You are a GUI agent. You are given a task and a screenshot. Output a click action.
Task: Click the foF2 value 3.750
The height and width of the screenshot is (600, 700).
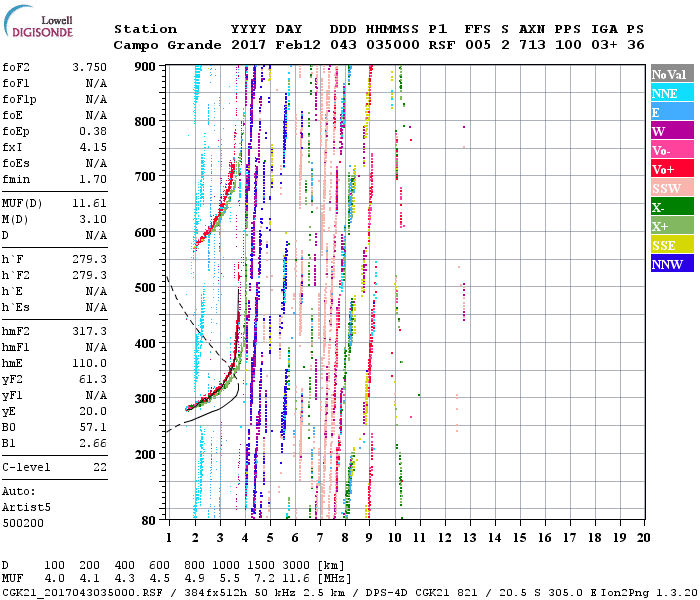pyautogui.click(x=89, y=67)
